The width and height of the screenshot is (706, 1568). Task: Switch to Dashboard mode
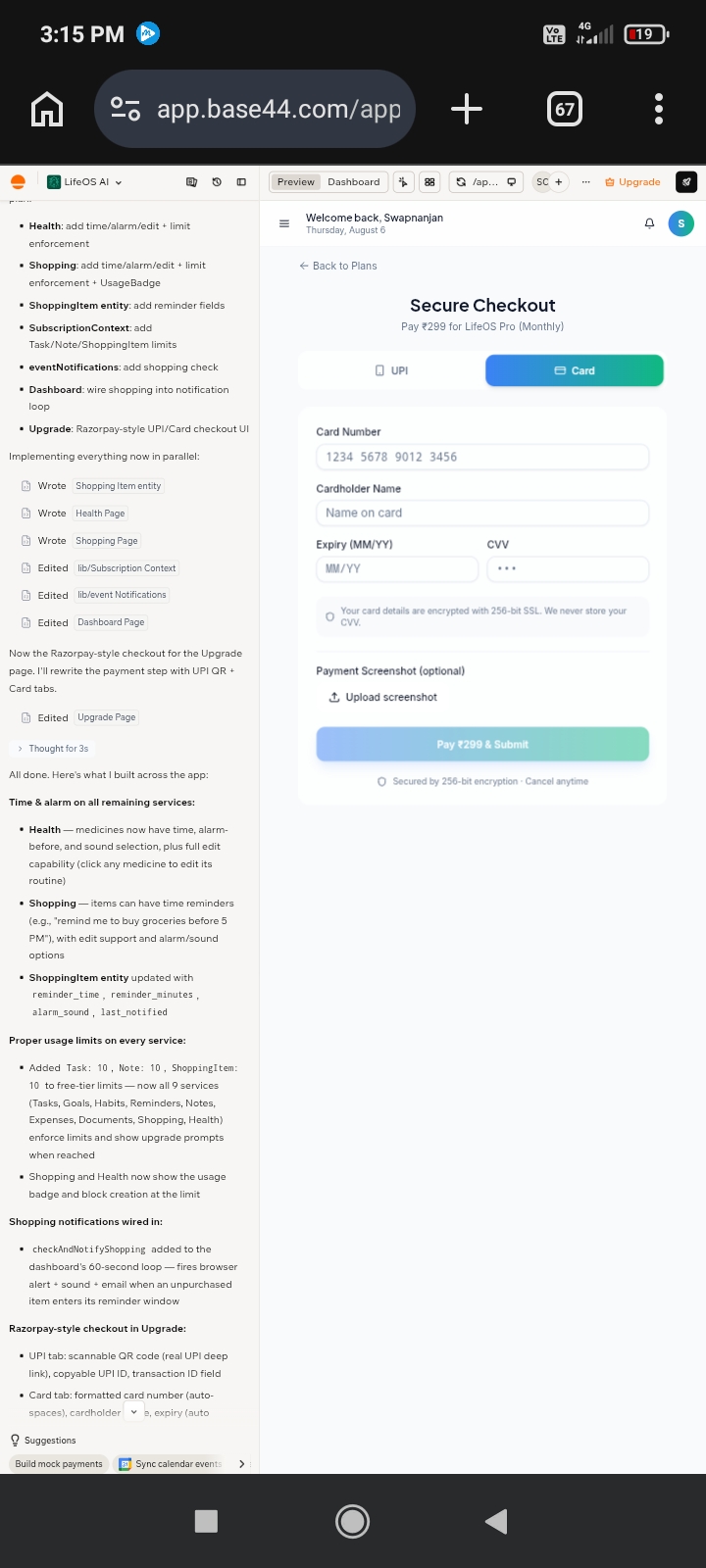pyautogui.click(x=354, y=181)
